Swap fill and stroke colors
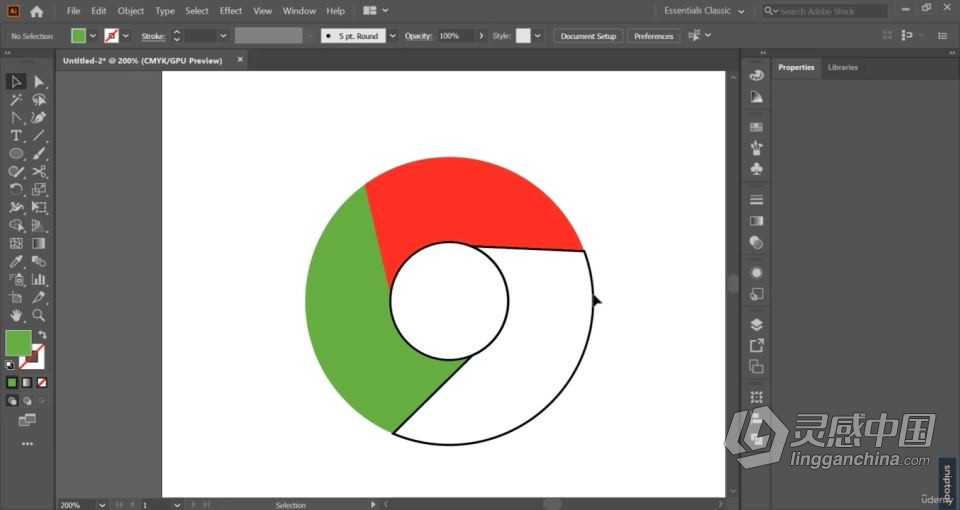The image size is (960, 510). click(42, 335)
